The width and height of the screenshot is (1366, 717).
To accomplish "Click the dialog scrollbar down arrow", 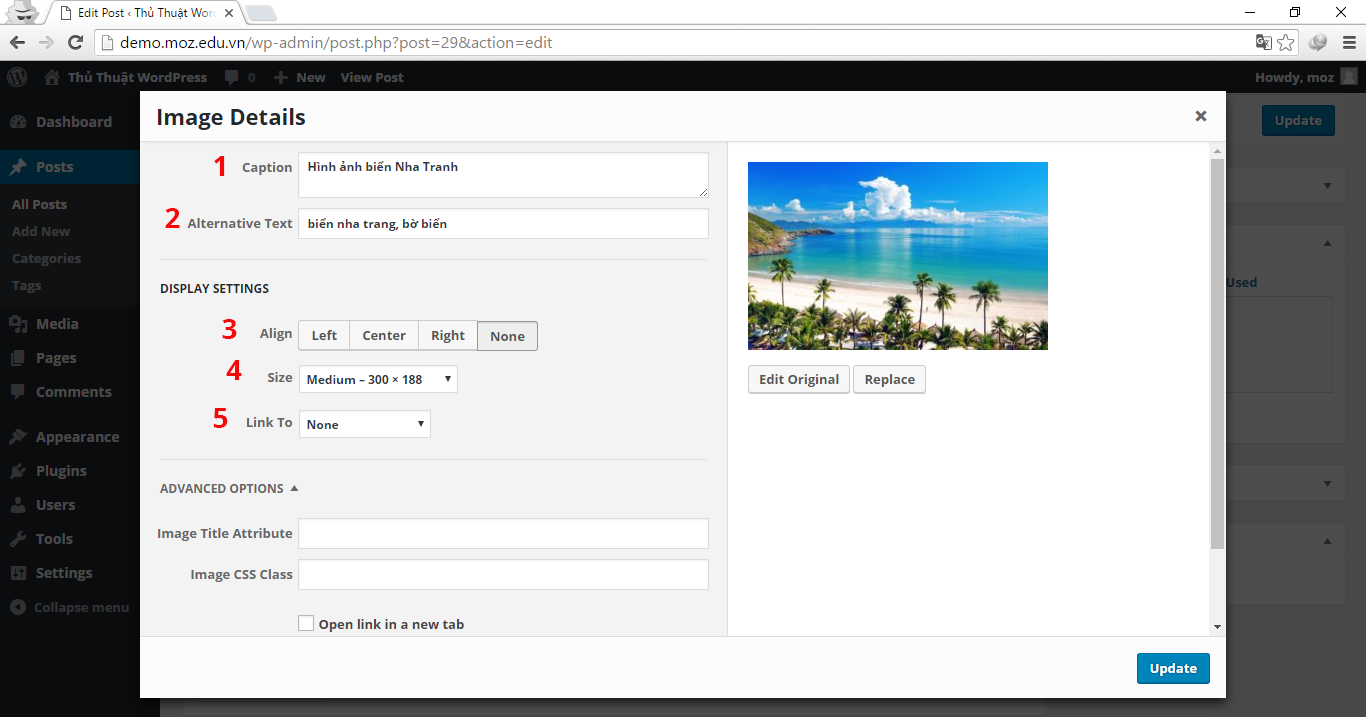I will (x=1217, y=627).
